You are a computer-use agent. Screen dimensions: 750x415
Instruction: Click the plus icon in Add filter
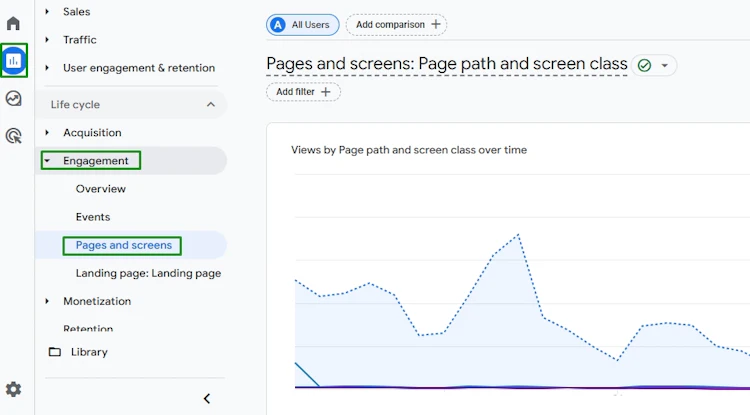(x=326, y=92)
